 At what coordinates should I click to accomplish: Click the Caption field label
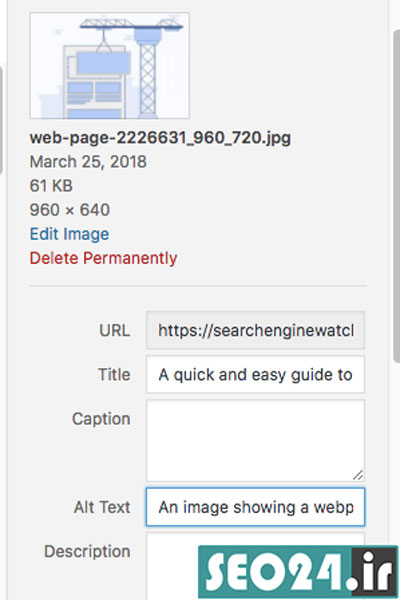click(101, 418)
